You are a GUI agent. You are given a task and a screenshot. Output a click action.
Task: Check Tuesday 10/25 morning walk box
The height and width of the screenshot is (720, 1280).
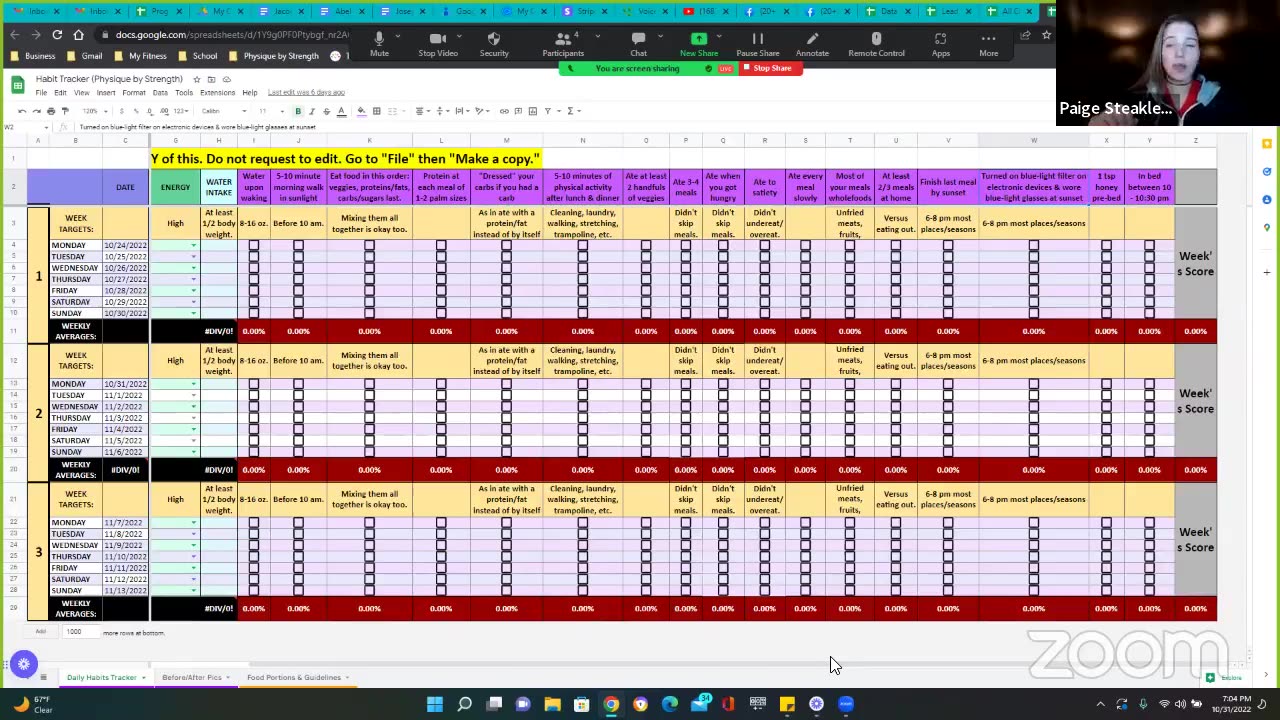pyautogui.click(x=298, y=257)
